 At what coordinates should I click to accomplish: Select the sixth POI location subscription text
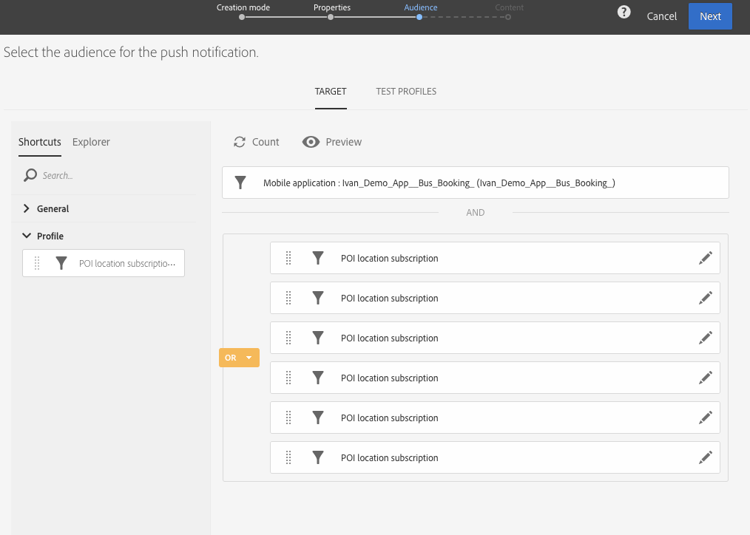389,458
